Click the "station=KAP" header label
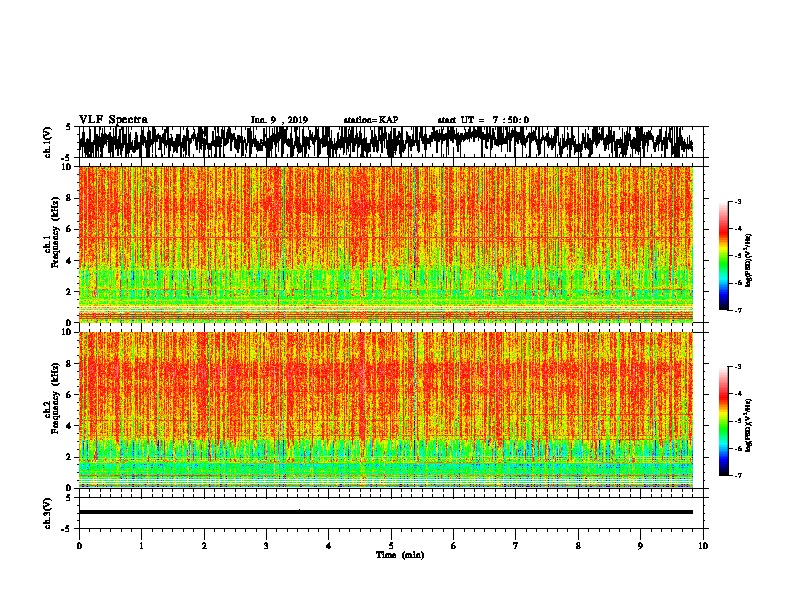Image resolution: width=792 pixels, height=612 pixels. (371, 120)
